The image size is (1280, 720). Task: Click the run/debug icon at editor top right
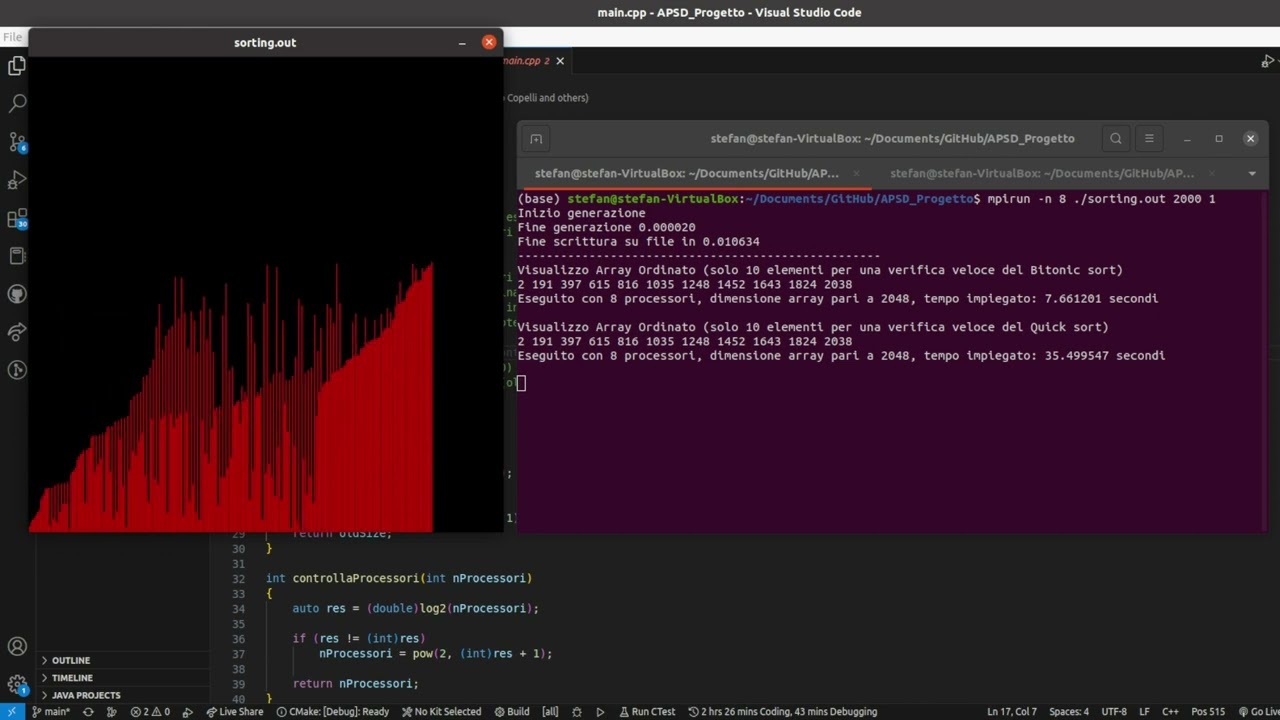[x=1268, y=61]
